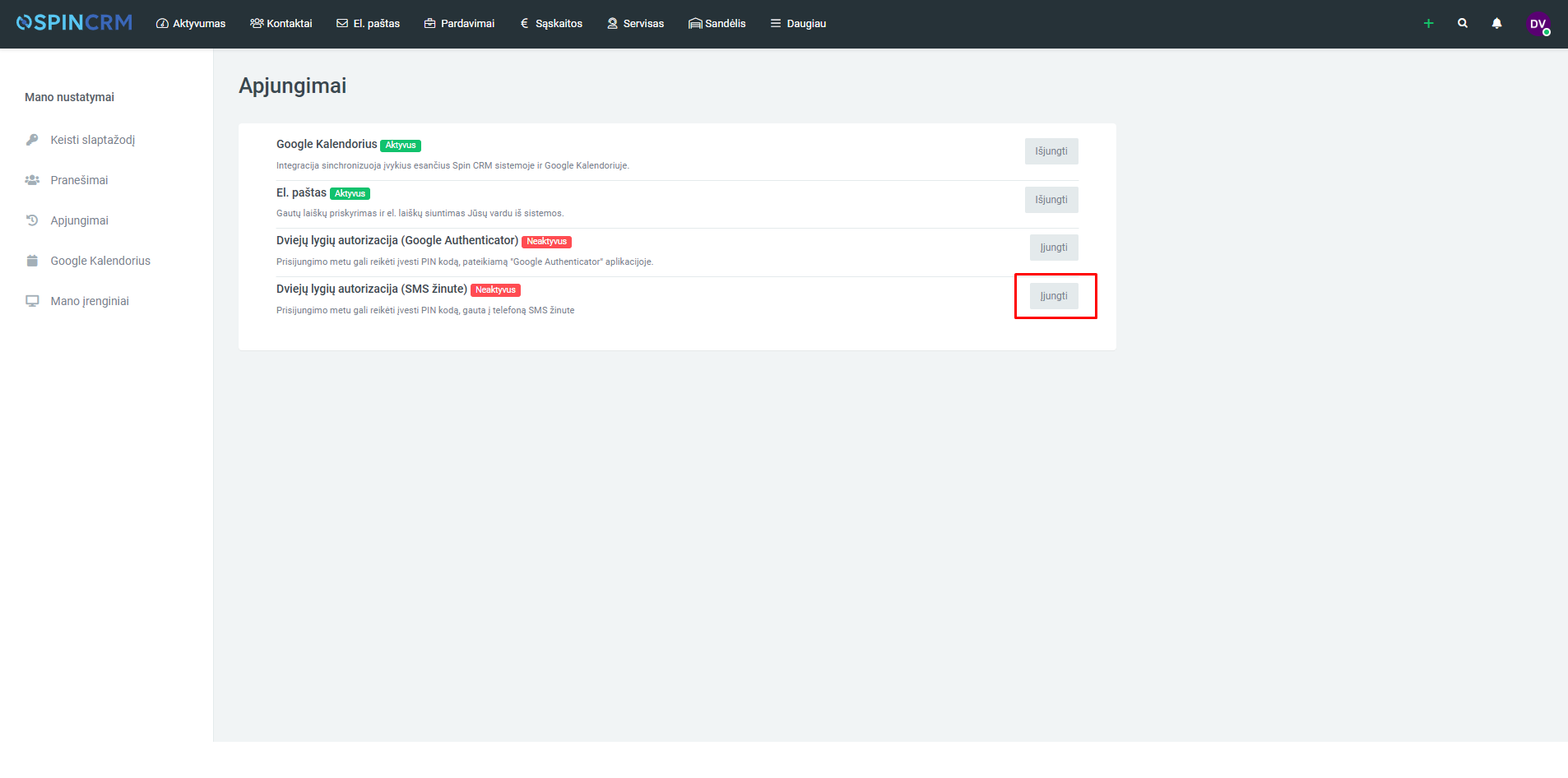Click Neaktyvus badge next to SMS žinute
Viewport: 1568px width, 778px height.
coord(495,290)
